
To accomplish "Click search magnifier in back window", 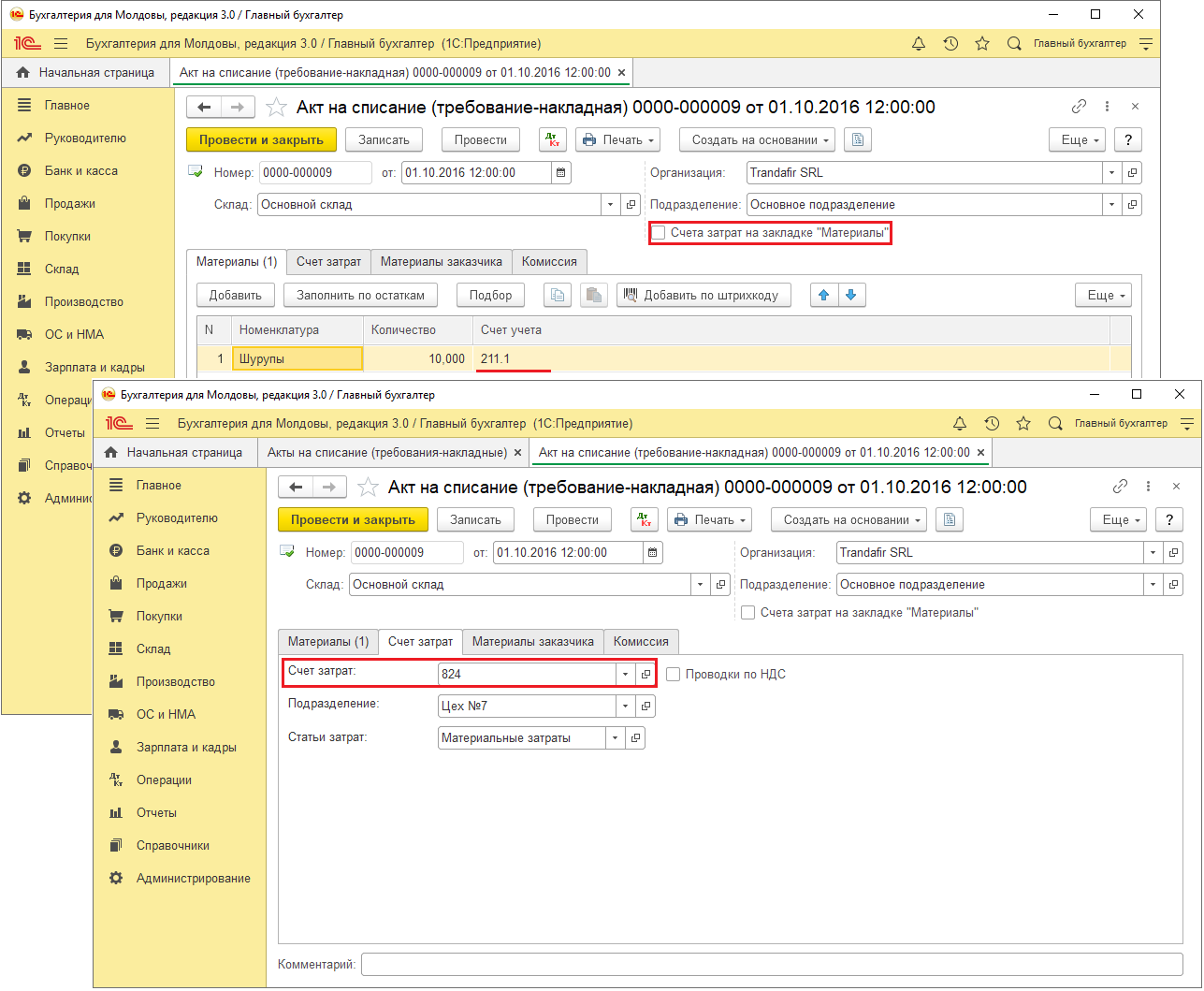I will pyautogui.click(x=1014, y=43).
